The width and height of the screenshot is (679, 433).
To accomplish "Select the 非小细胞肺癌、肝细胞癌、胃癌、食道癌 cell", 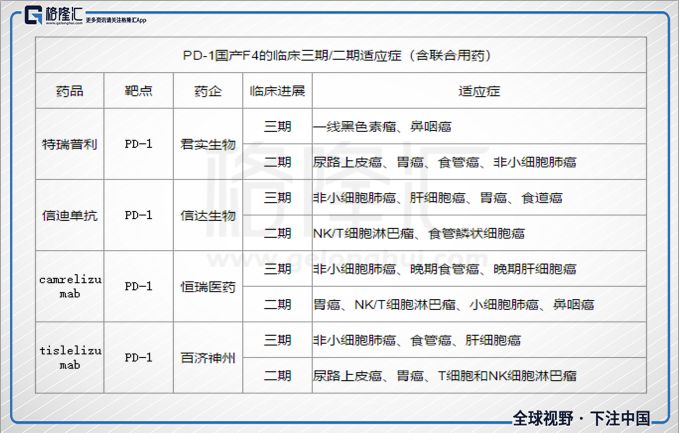I will tap(479, 198).
